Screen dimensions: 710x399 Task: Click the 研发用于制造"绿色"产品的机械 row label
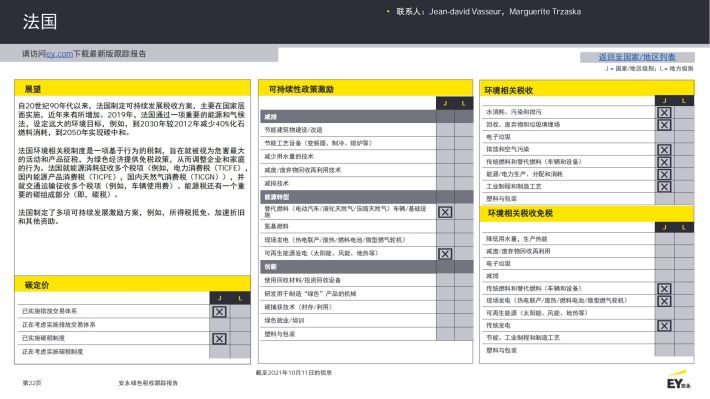click(x=310, y=294)
